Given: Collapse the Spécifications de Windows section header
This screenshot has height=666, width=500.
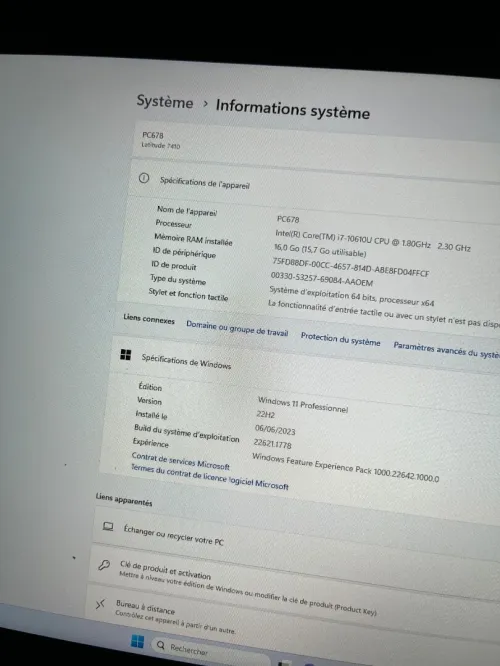Looking at the screenshot, I should 304,365.
